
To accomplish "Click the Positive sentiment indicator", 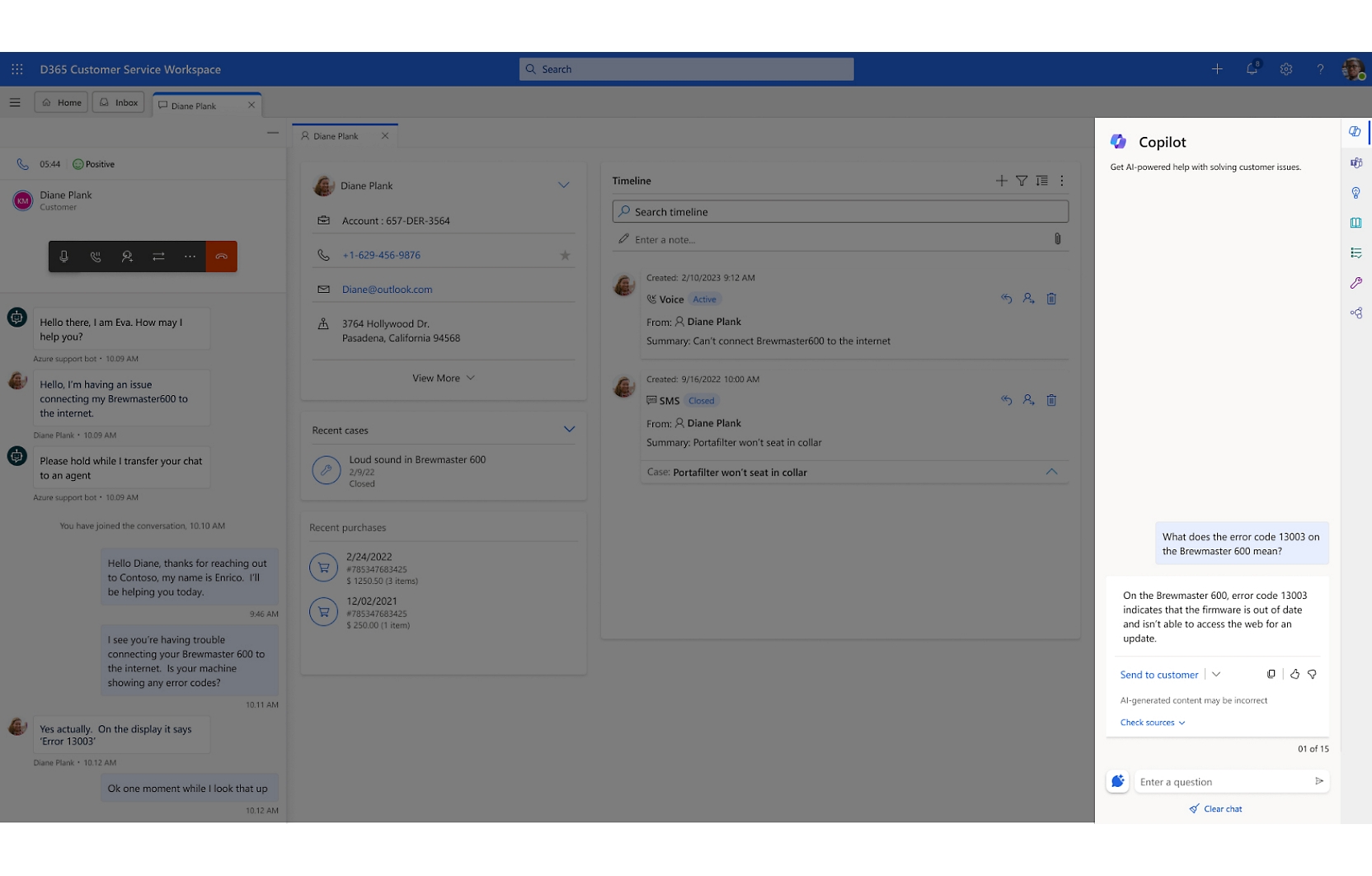I will [x=94, y=164].
